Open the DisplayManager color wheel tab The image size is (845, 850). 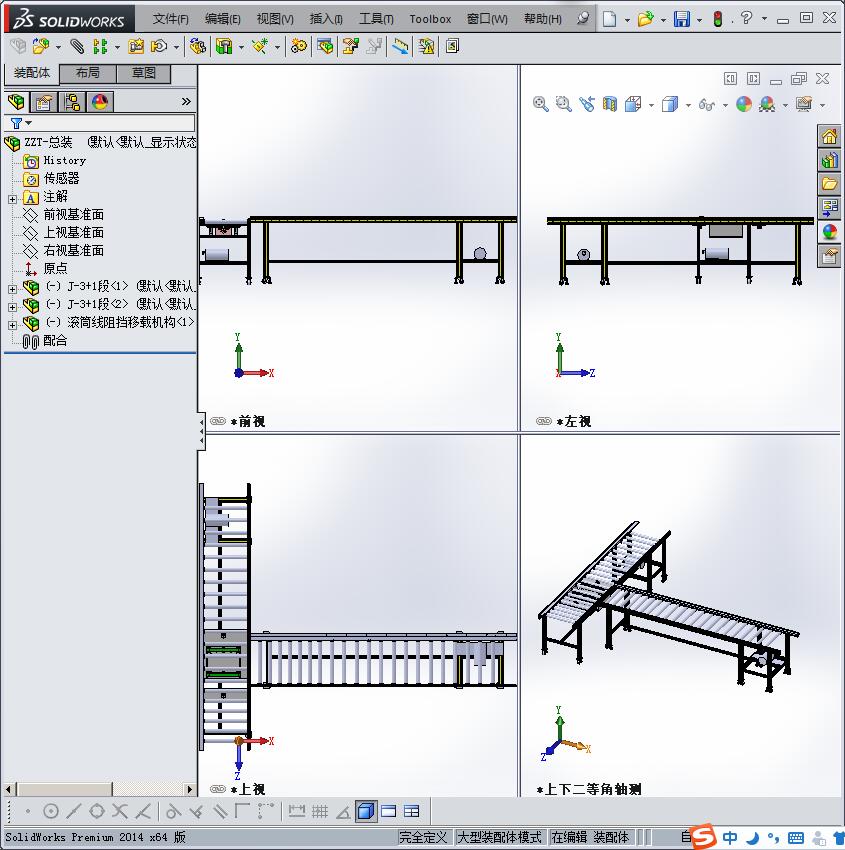100,101
